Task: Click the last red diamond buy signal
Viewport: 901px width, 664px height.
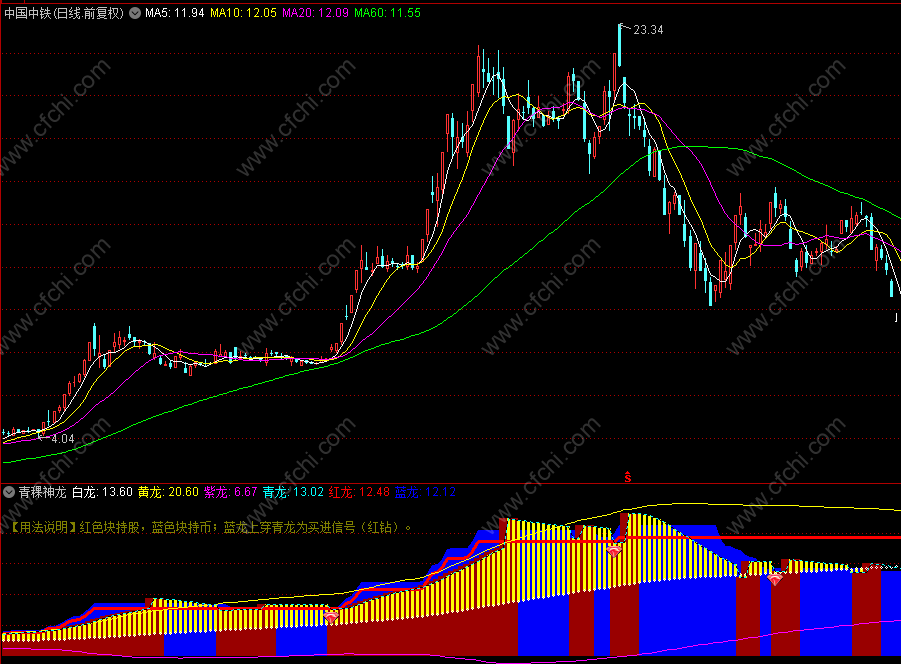Action: pyautogui.click(x=775, y=580)
